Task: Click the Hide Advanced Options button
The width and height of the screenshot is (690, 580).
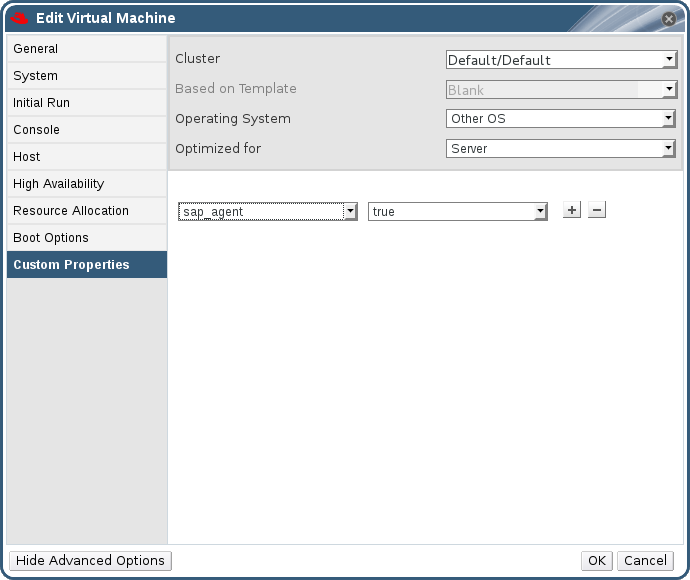Action: pos(89,561)
